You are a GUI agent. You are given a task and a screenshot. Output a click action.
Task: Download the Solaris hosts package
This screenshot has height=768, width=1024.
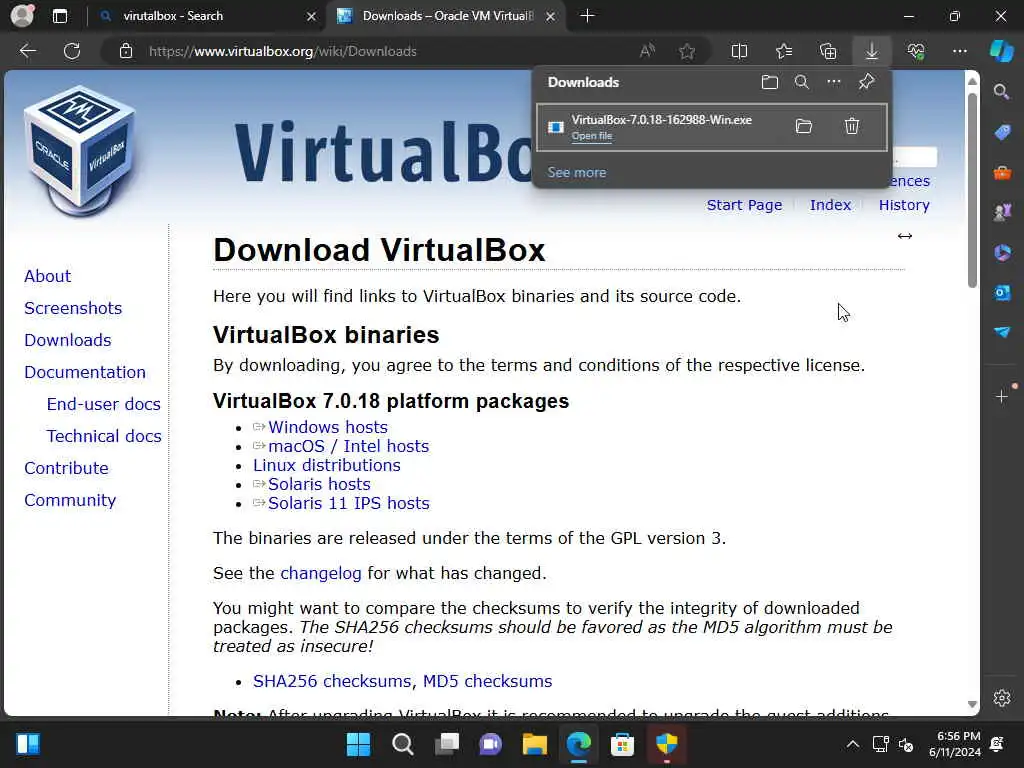pos(319,484)
